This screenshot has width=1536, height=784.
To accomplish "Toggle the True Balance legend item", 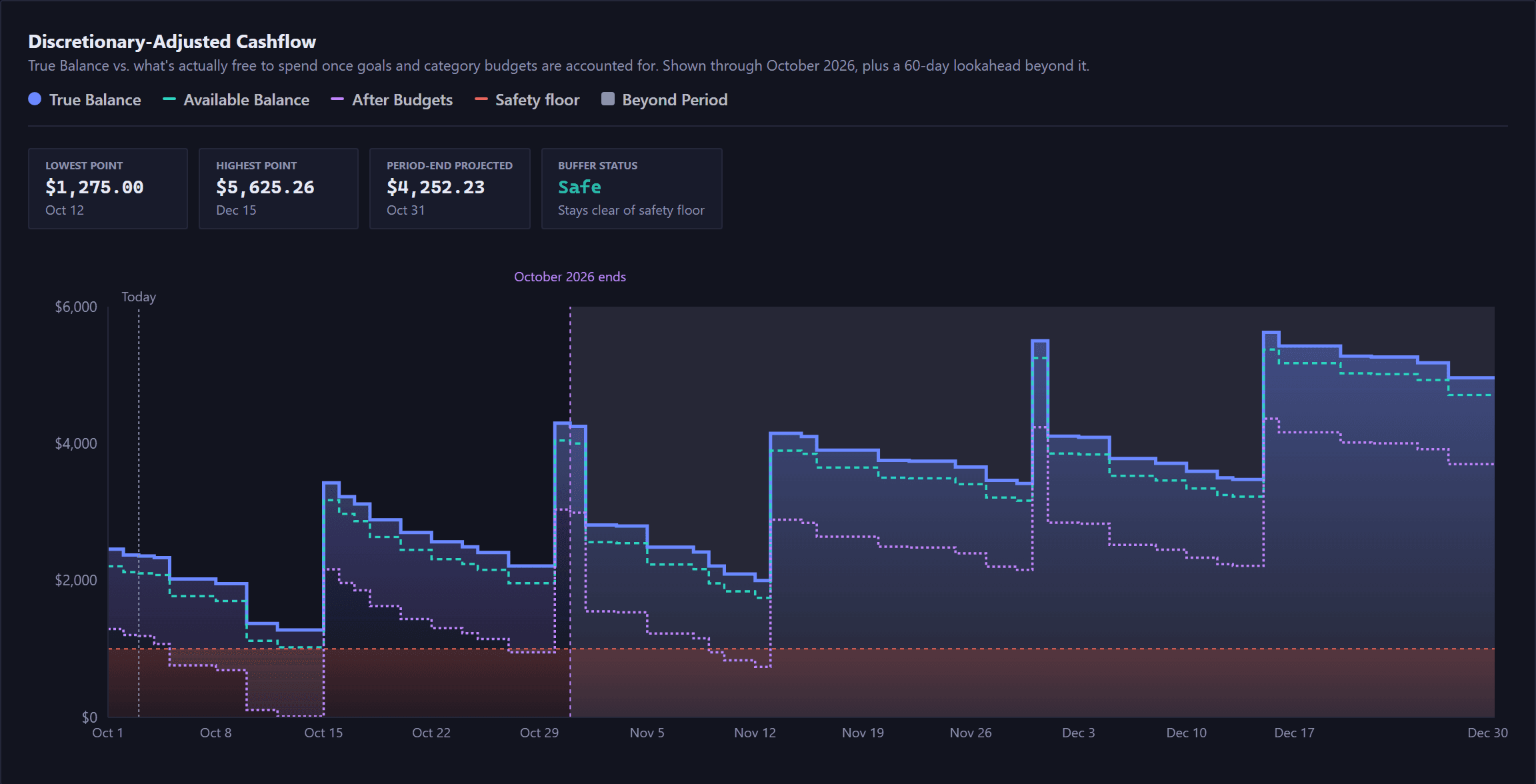I will [85, 100].
